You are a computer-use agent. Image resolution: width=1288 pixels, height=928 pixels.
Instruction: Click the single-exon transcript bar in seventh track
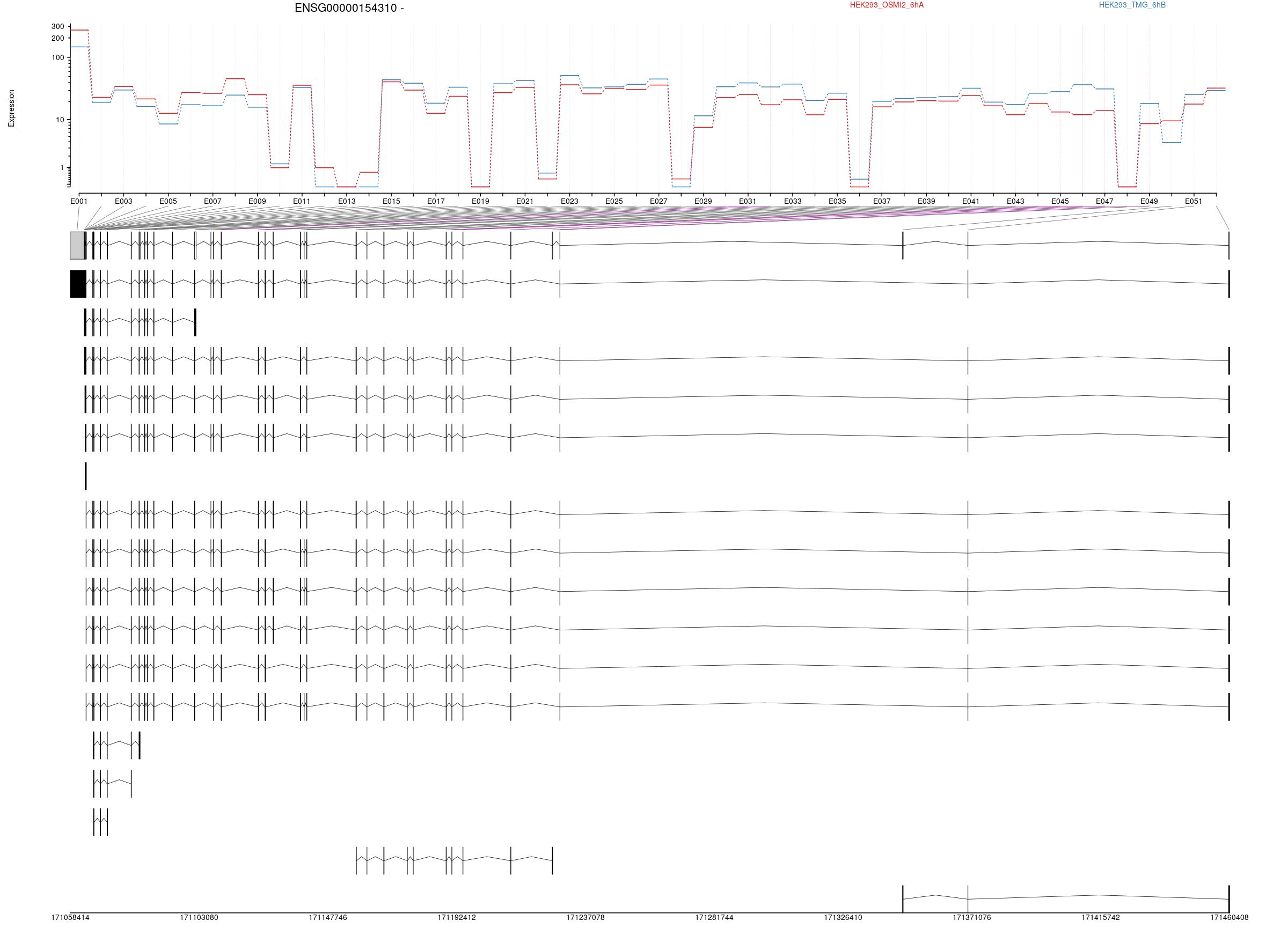(86, 476)
